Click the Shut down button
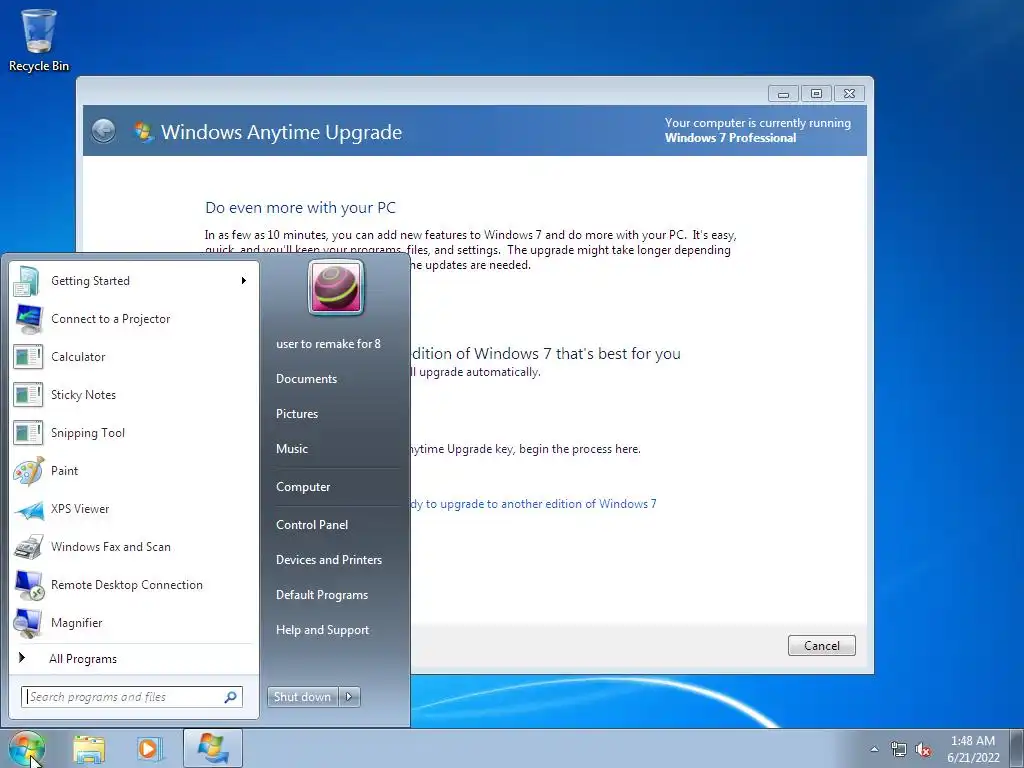The width and height of the screenshot is (1024, 768). [302, 697]
